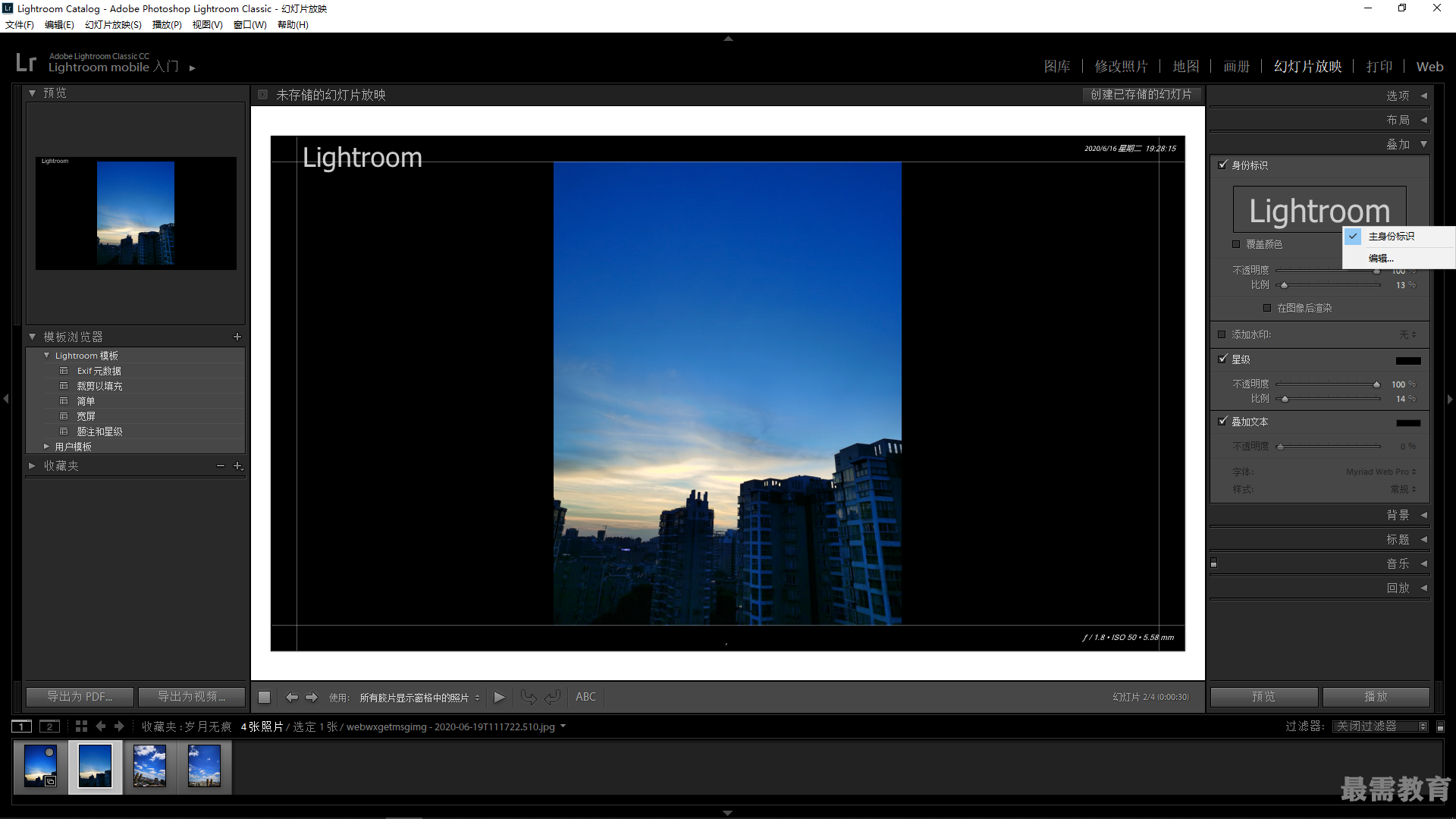Expand the 收藏夹 panel

point(32,466)
